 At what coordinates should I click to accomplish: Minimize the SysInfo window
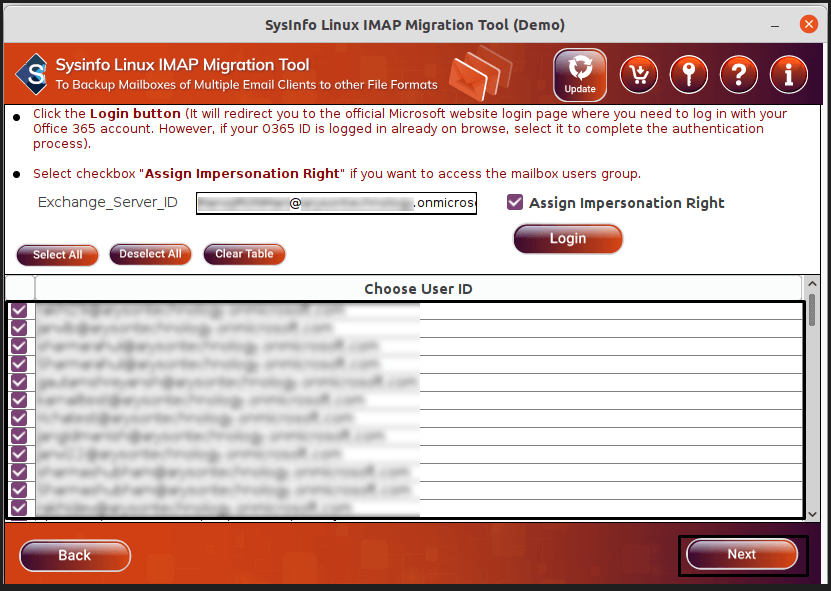tap(775, 25)
